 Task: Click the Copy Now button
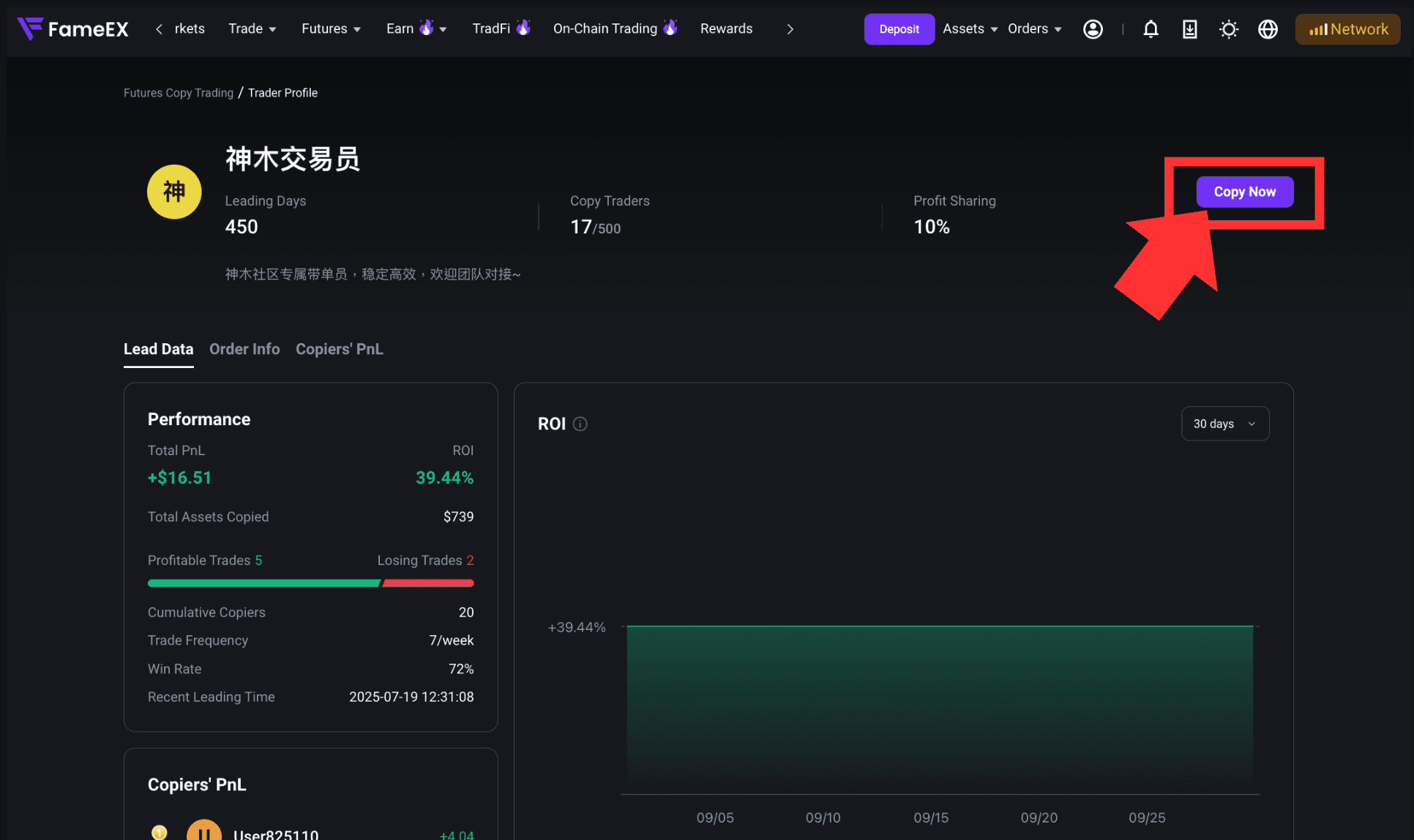point(1245,192)
